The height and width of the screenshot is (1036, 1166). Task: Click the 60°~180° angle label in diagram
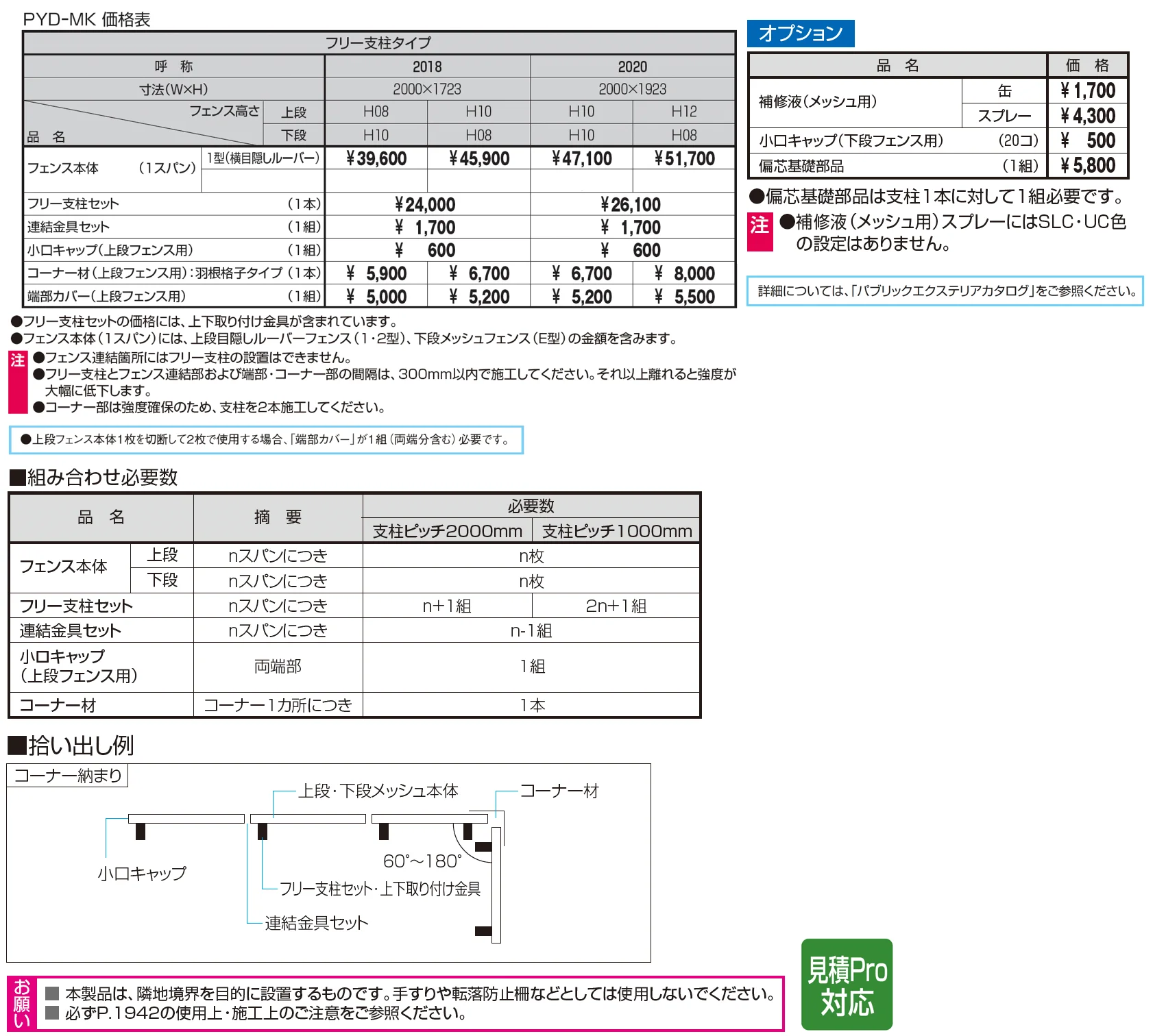[422, 861]
